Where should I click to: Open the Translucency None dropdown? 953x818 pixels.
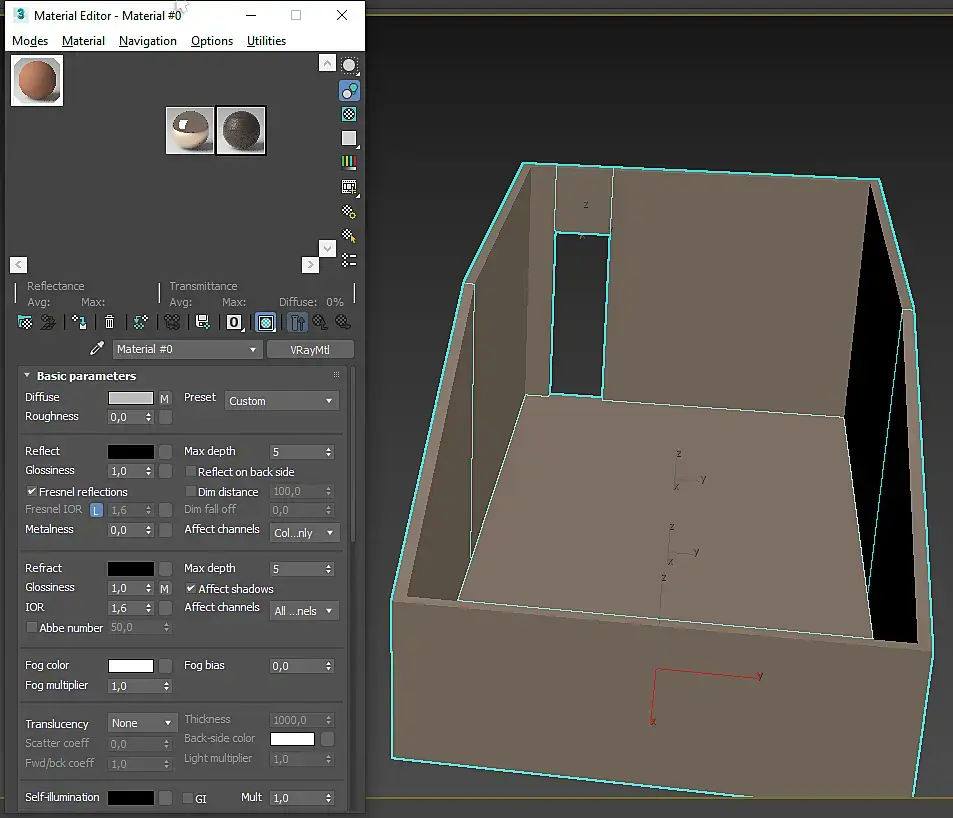(142, 723)
